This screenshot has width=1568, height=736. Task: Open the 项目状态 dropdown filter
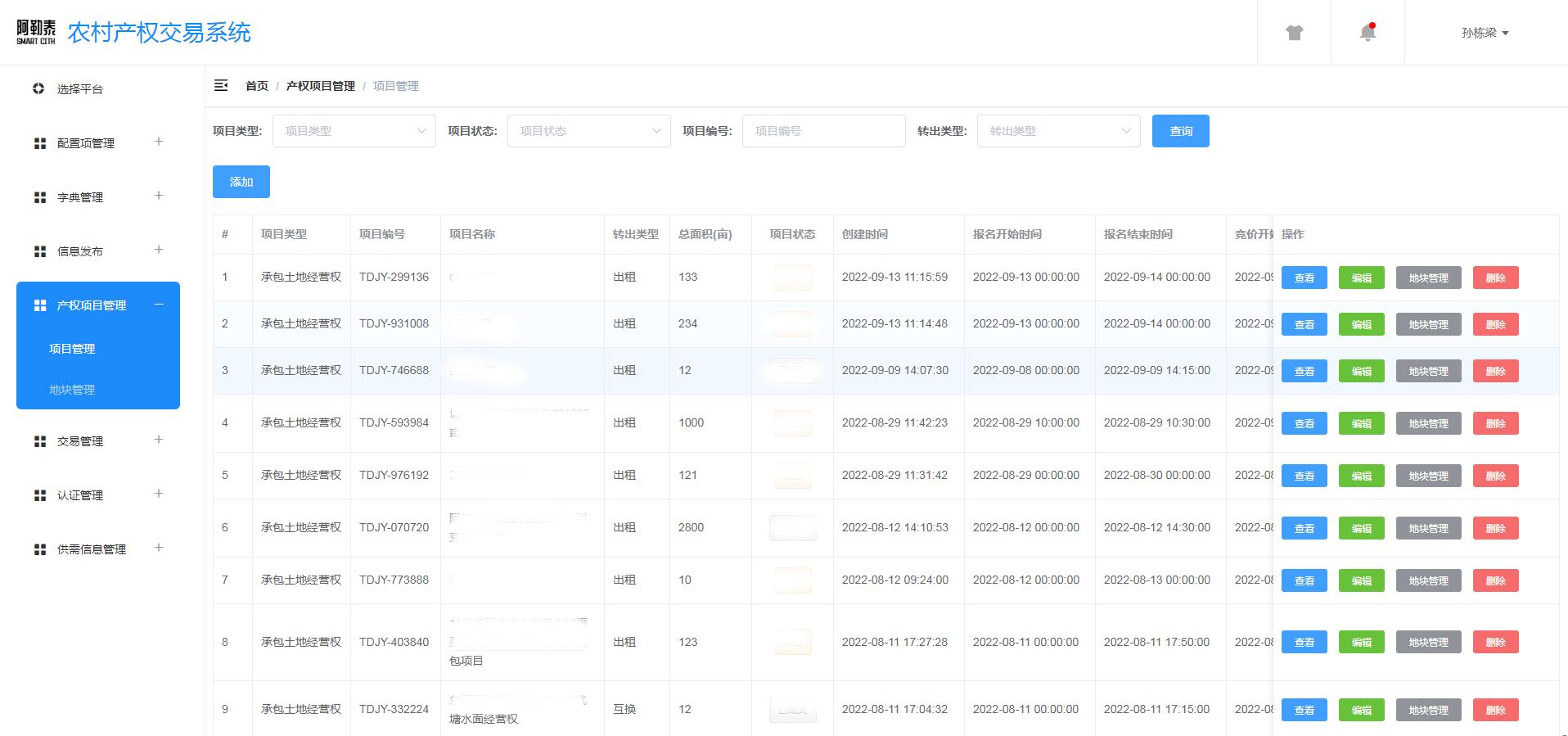(589, 131)
